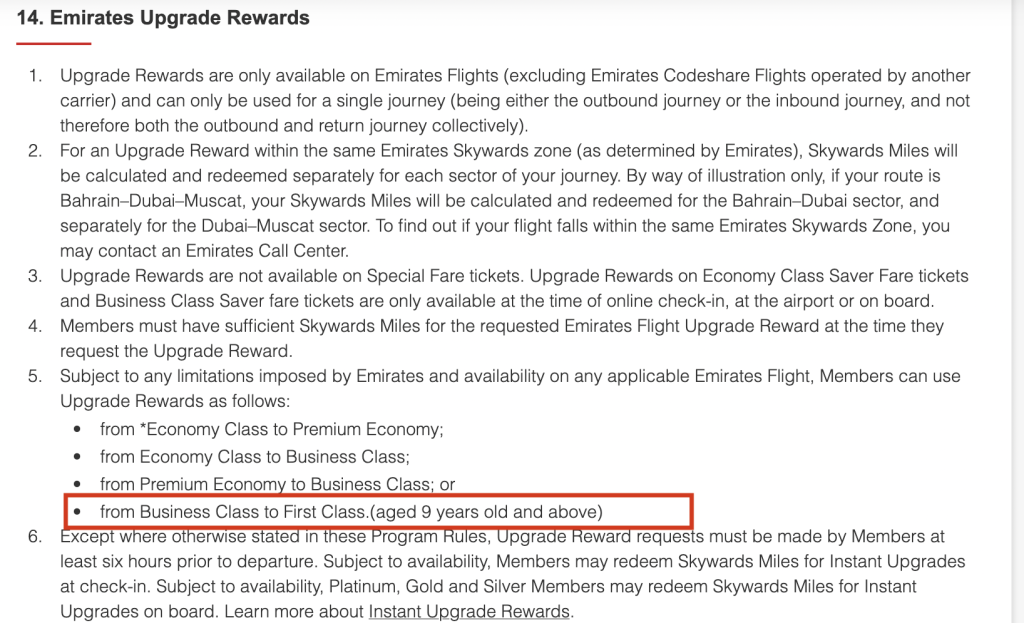Viewport: 1024px width, 623px height.
Task: Click list number 3 marker
Action: click(35, 276)
